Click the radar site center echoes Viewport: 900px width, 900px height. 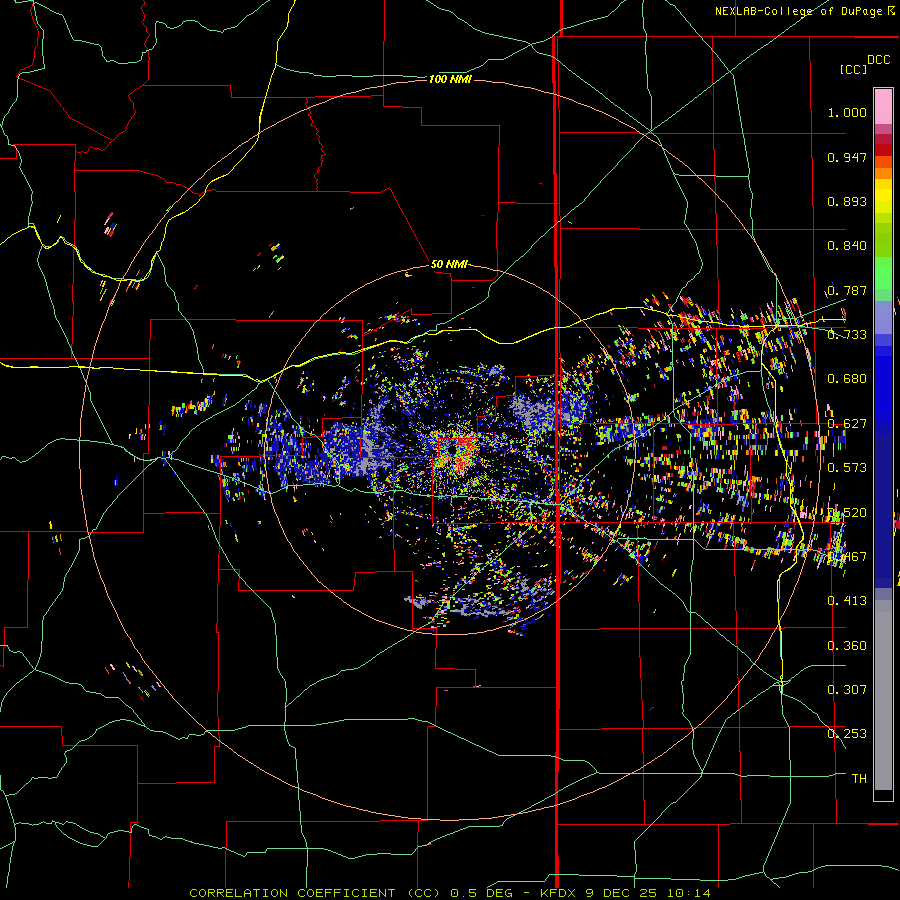[457, 452]
